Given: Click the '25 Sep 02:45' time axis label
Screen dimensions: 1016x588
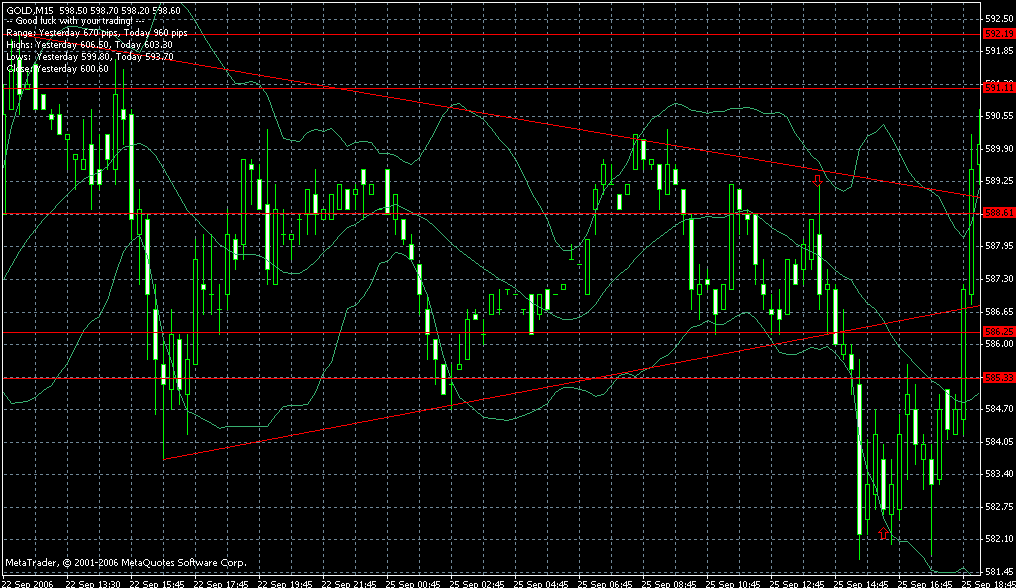Looking at the screenshot, I should [x=477, y=583].
